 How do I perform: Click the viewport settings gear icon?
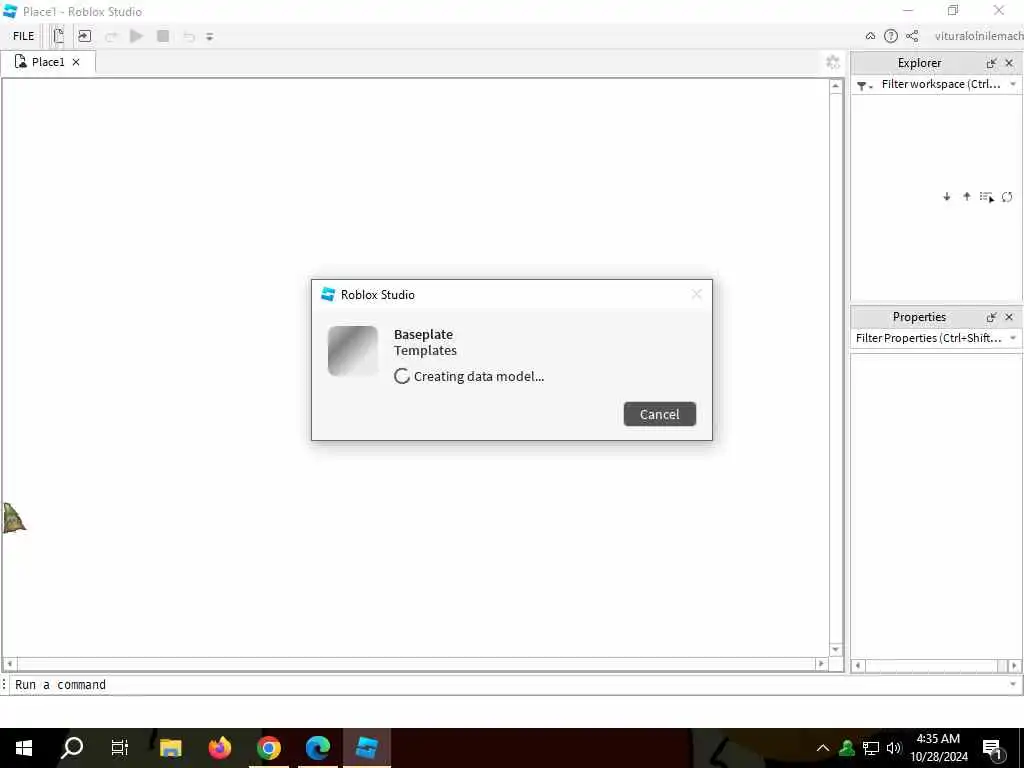pyautogui.click(x=833, y=62)
